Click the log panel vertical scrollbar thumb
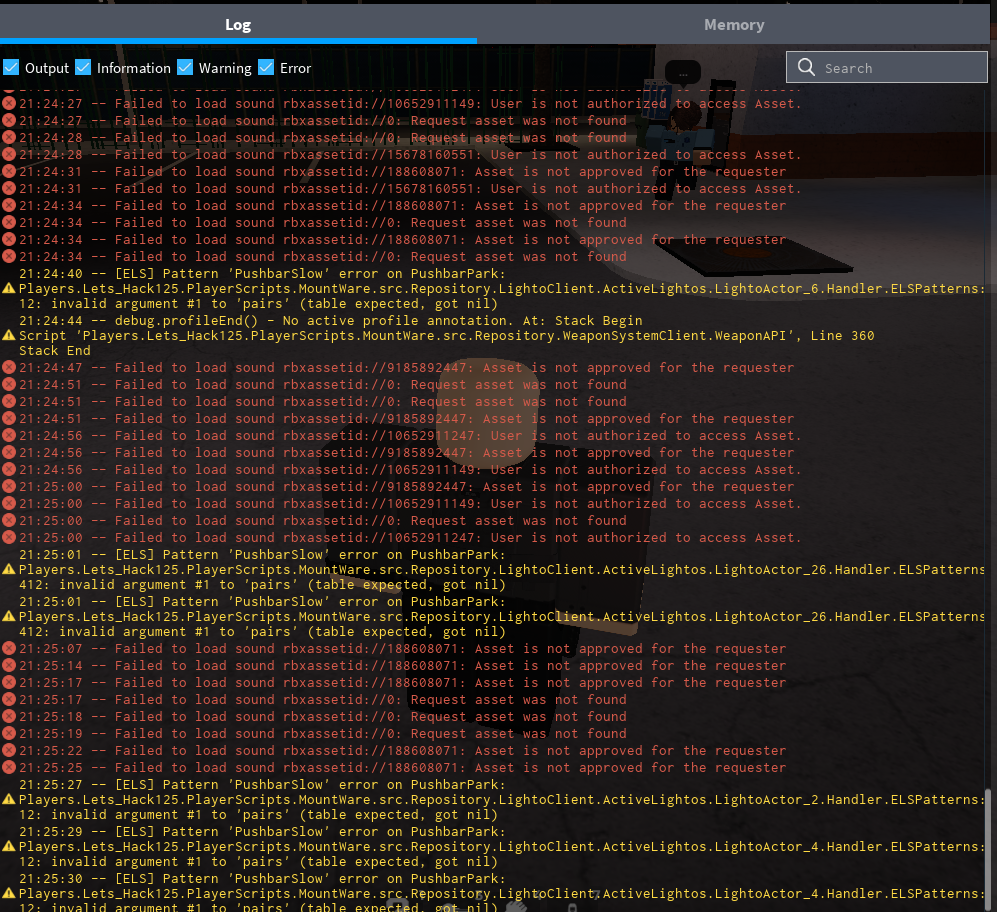The width and height of the screenshot is (997, 912). coord(990,848)
